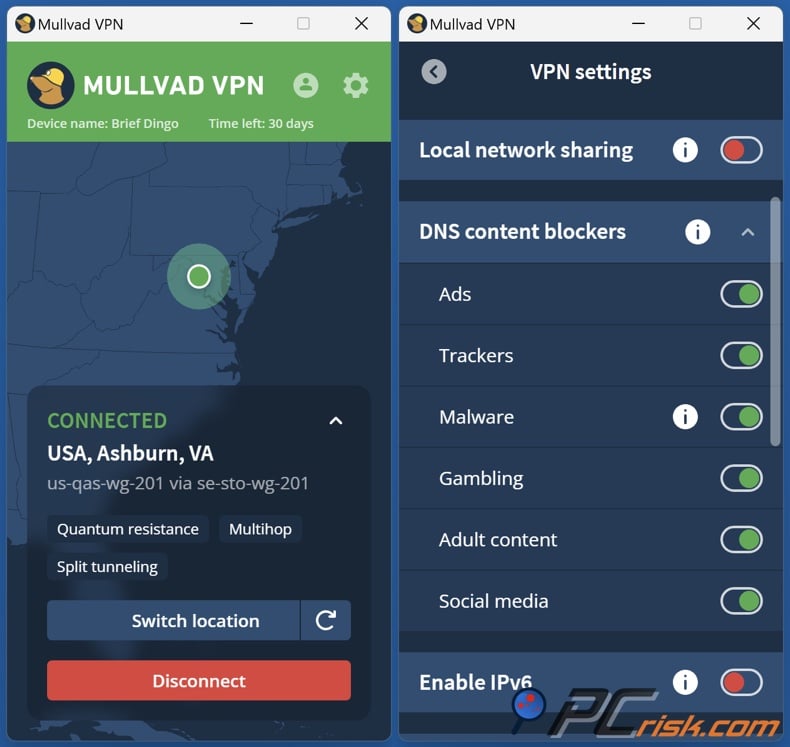This screenshot has height=747, width=790.
Task: Click Multihop feature chip
Action: point(260,529)
